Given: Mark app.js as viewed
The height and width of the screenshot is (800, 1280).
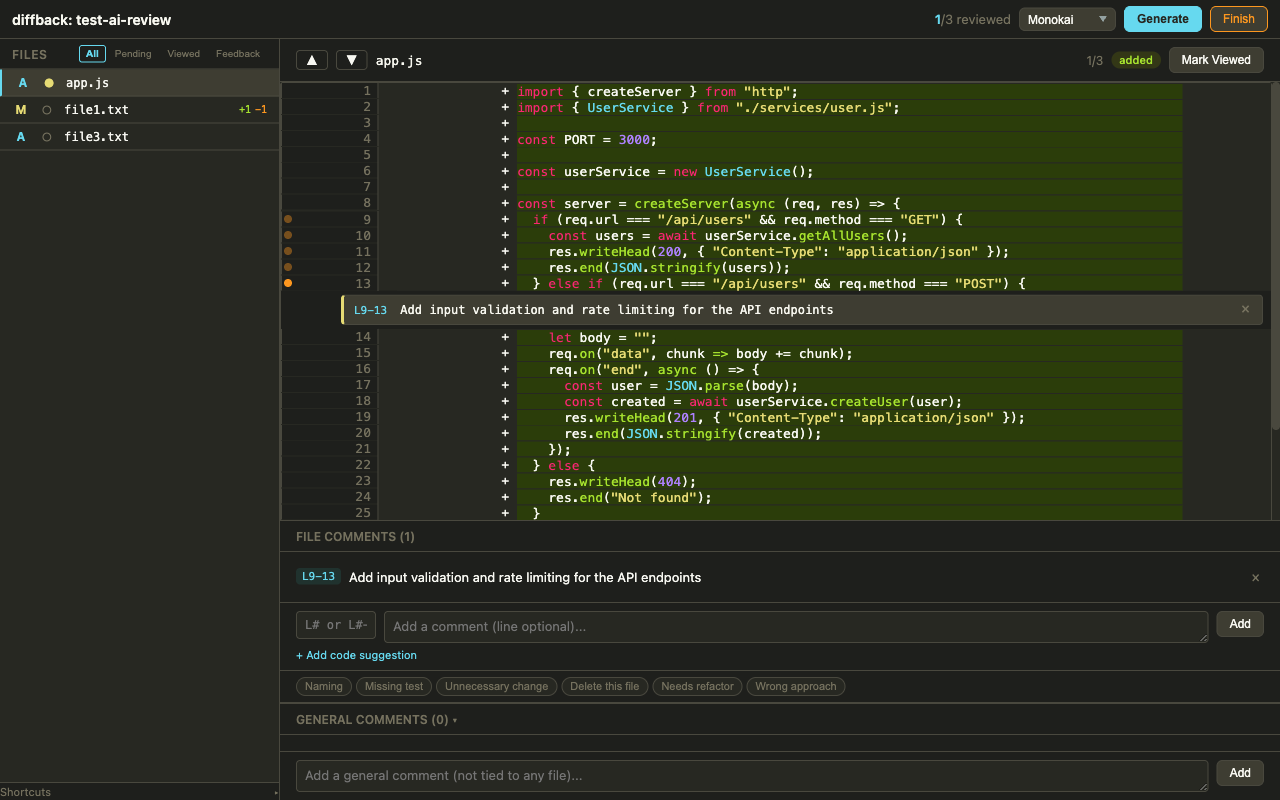Looking at the screenshot, I should [x=1216, y=60].
